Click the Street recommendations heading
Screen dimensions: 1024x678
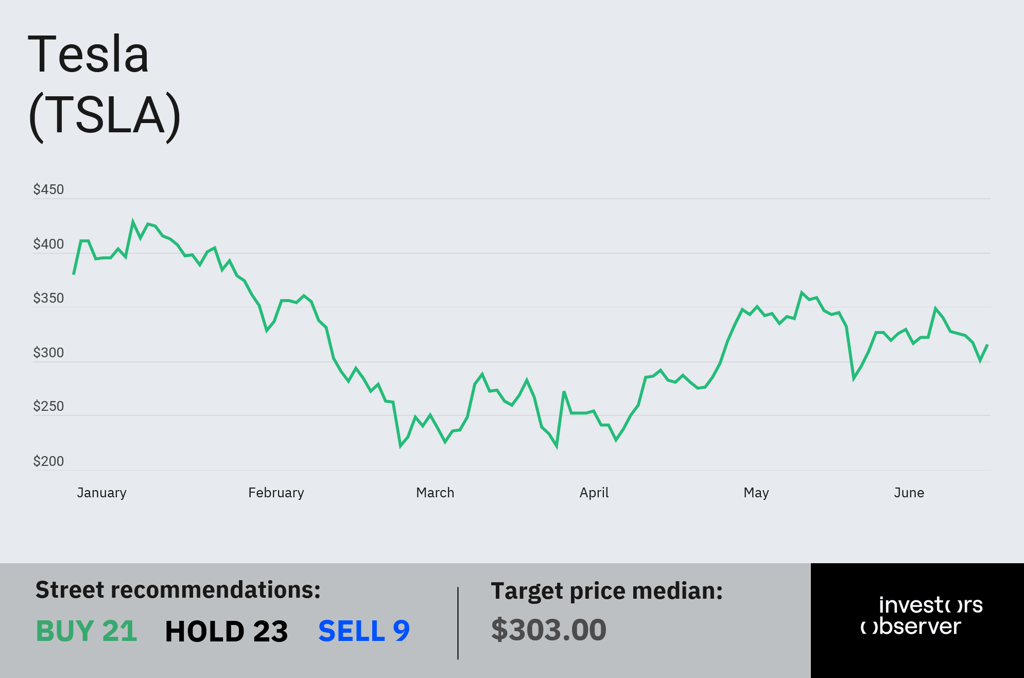pyautogui.click(x=178, y=590)
